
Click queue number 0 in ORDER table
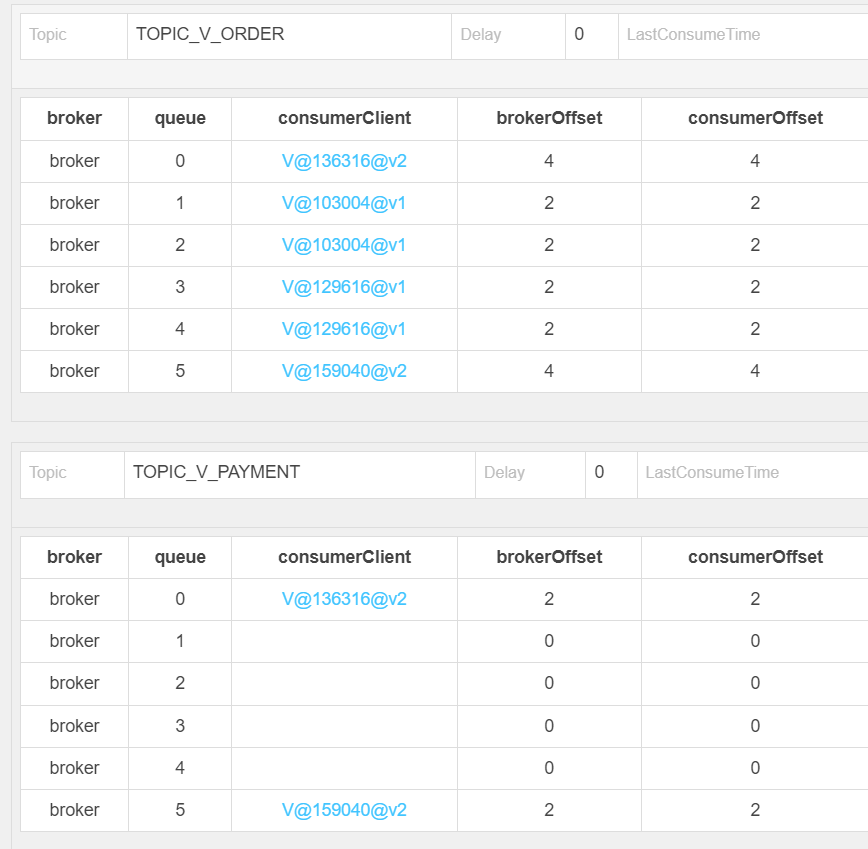point(180,161)
